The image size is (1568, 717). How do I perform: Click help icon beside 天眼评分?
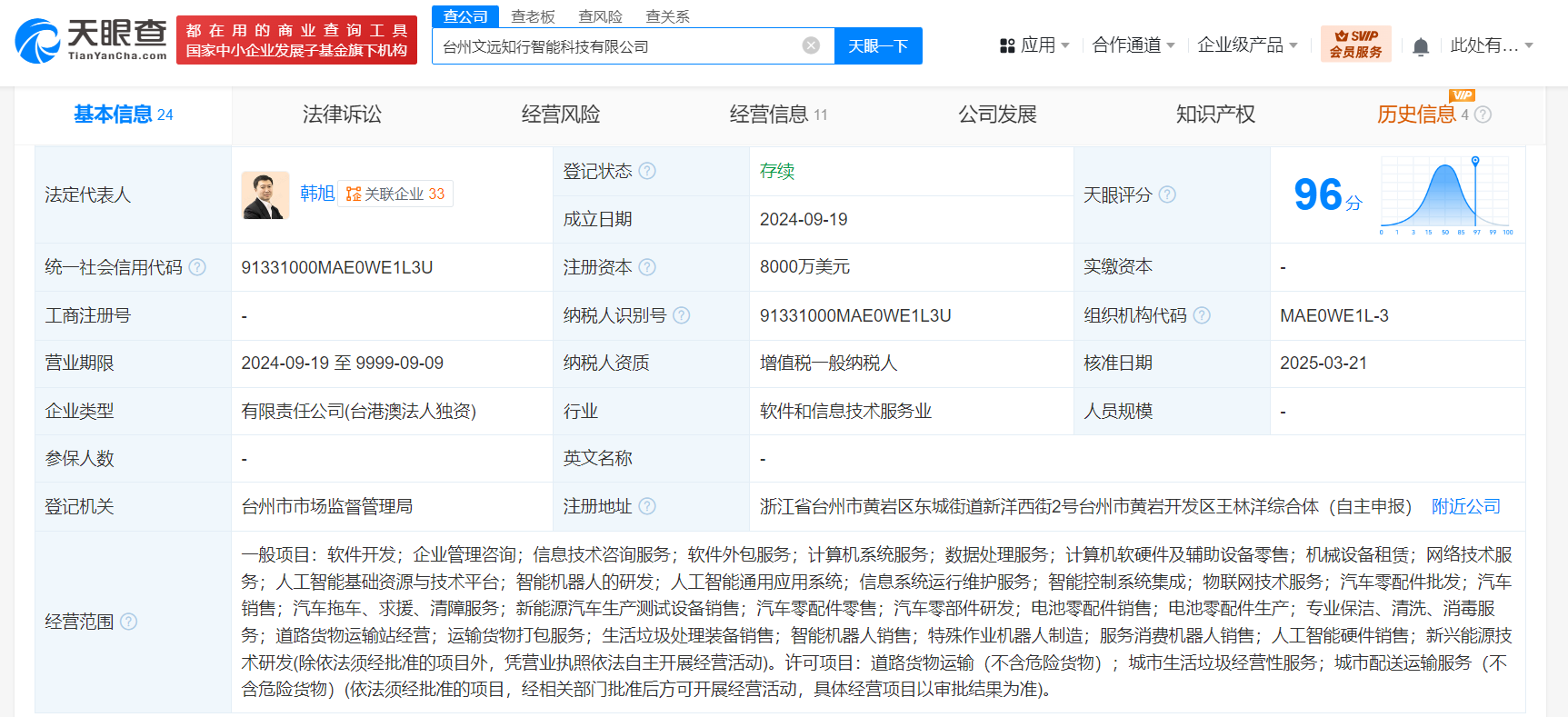(x=1167, y=194)
